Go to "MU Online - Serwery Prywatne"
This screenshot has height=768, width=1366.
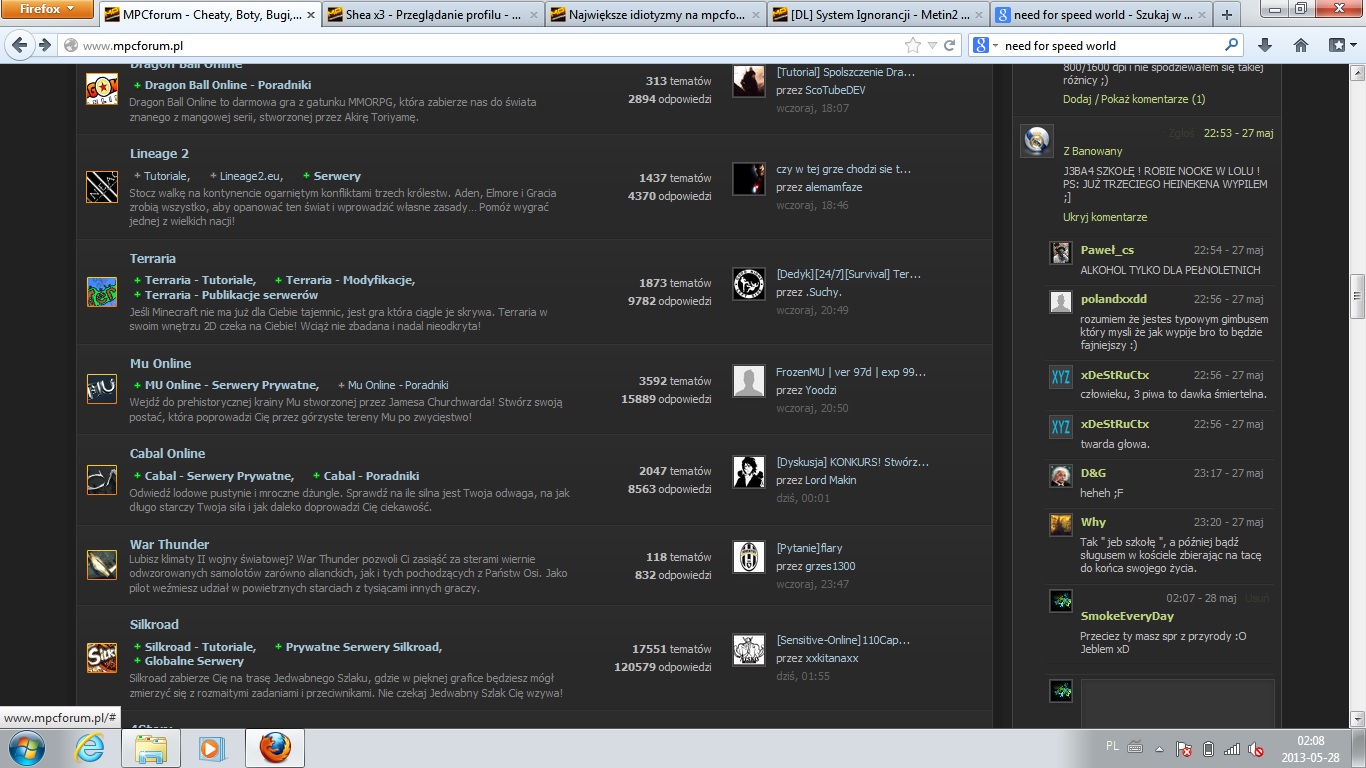(231, 385)
